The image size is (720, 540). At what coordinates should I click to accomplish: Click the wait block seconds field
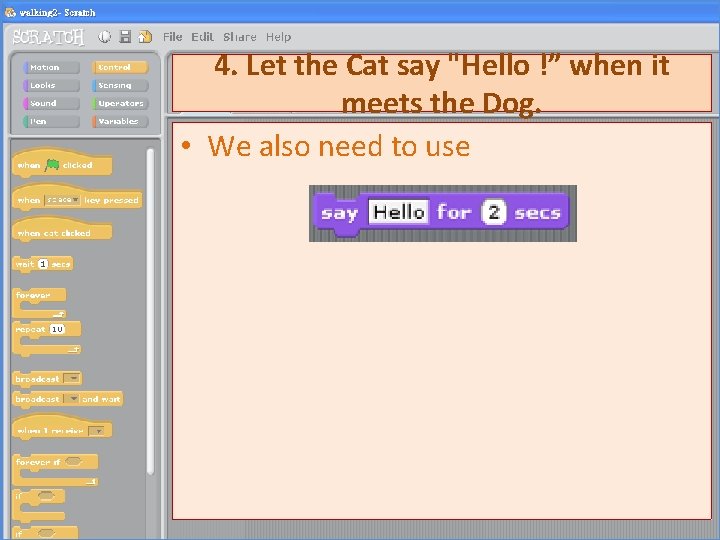pos(43,264)
